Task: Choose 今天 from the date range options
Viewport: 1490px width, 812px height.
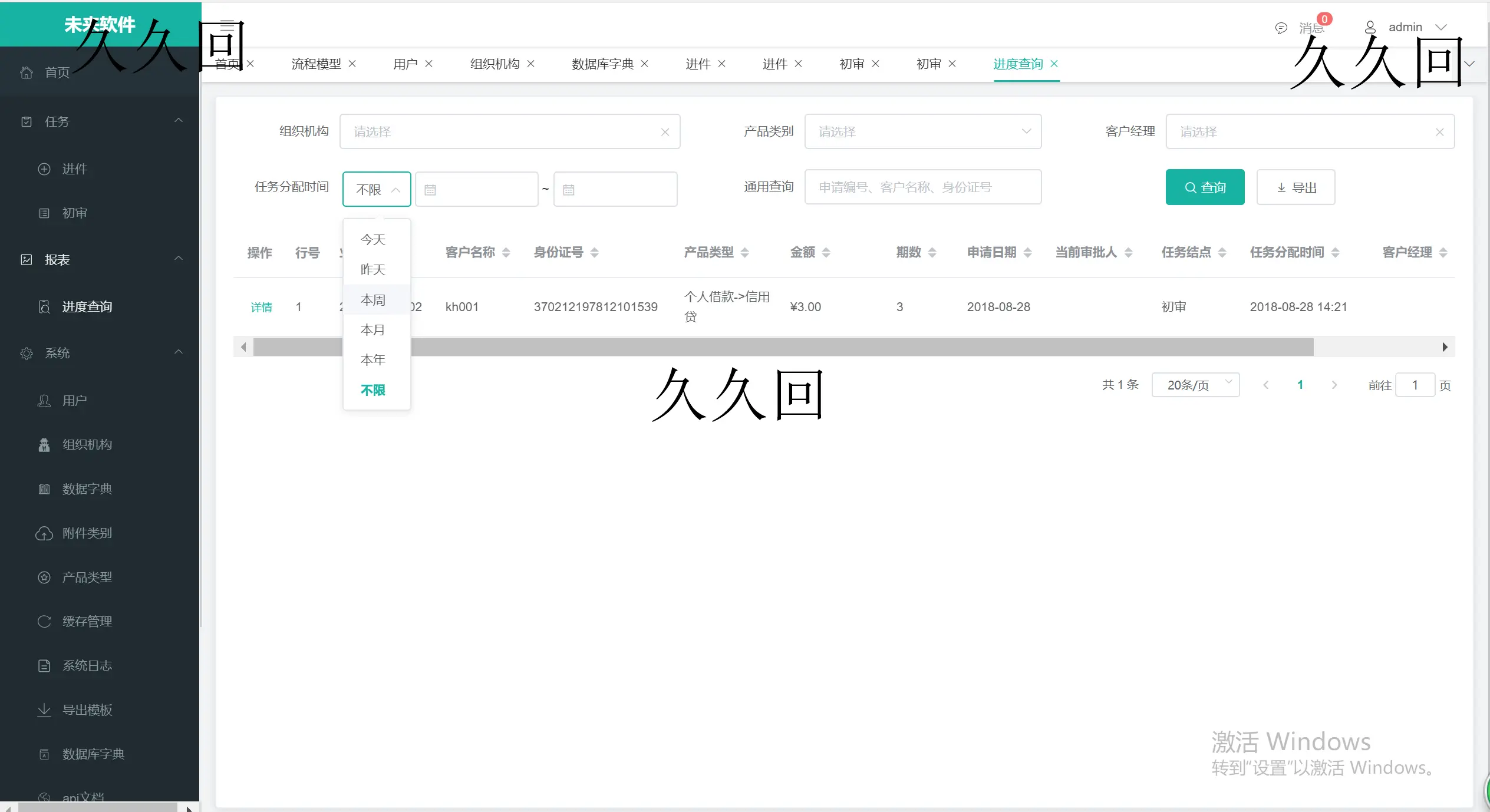Action: 372,239
